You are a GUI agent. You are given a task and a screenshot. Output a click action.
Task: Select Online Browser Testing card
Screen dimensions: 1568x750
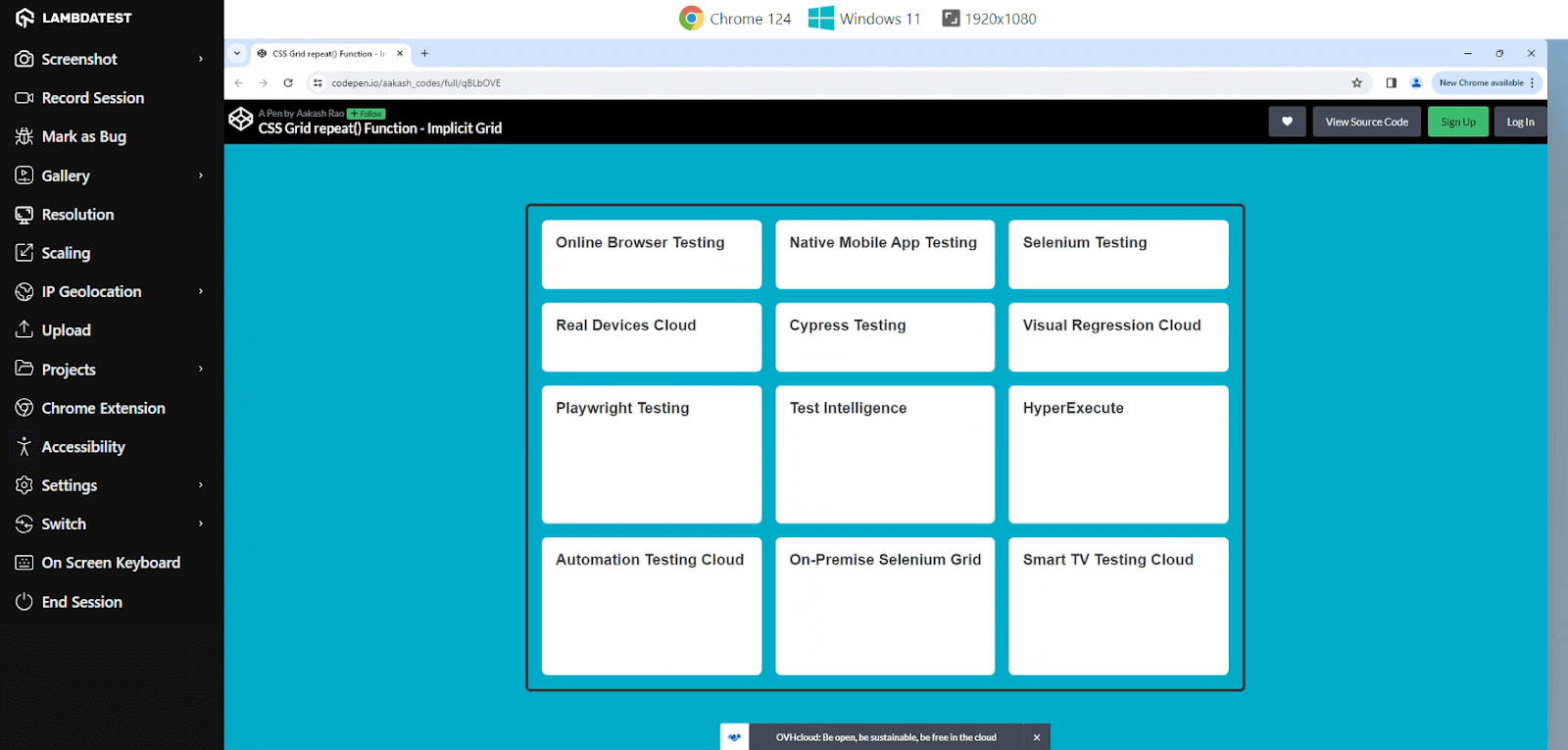click(652, 254)
